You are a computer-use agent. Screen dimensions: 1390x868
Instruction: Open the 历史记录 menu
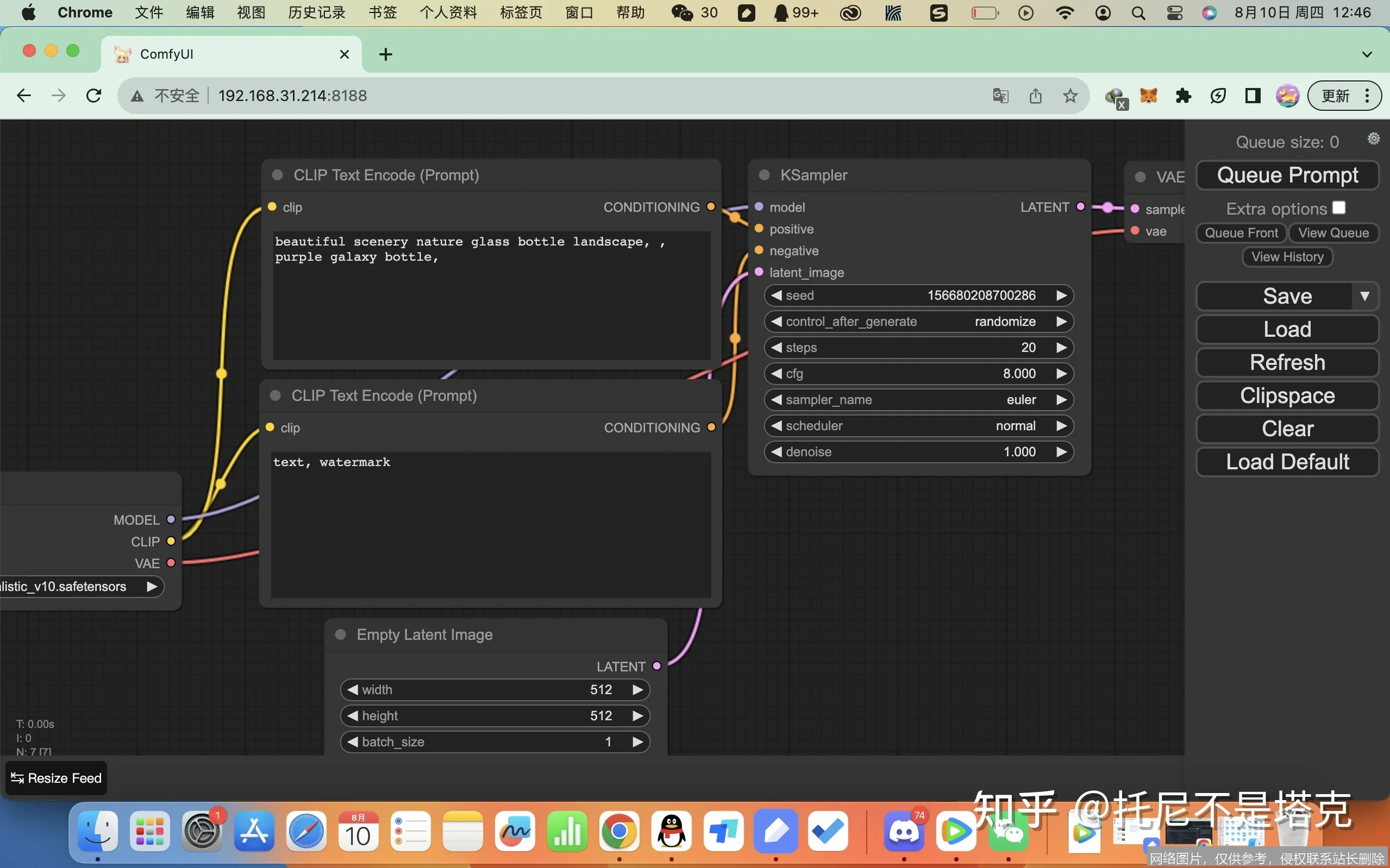pyautogui.click(x=316, y=12)
